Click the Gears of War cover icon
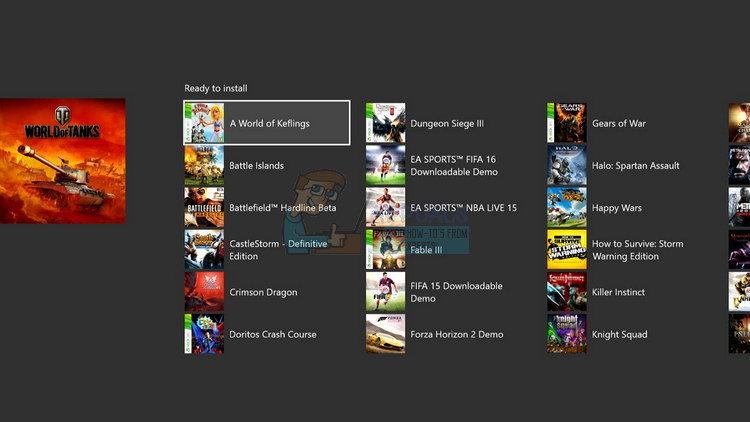Image resolution: width=750 pixels, height=422 pixels. click(x=567, y=123)
